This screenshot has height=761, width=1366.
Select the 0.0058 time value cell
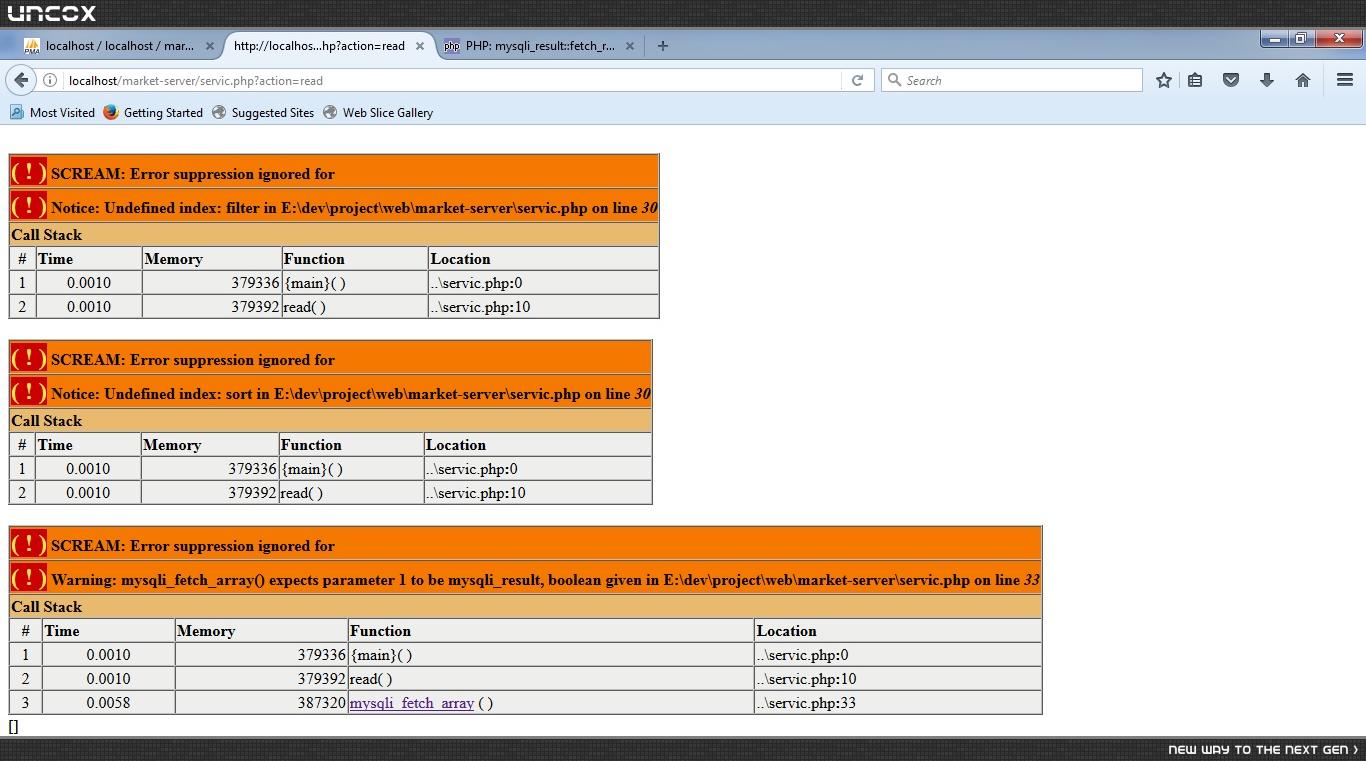click(x=108, y=703)
